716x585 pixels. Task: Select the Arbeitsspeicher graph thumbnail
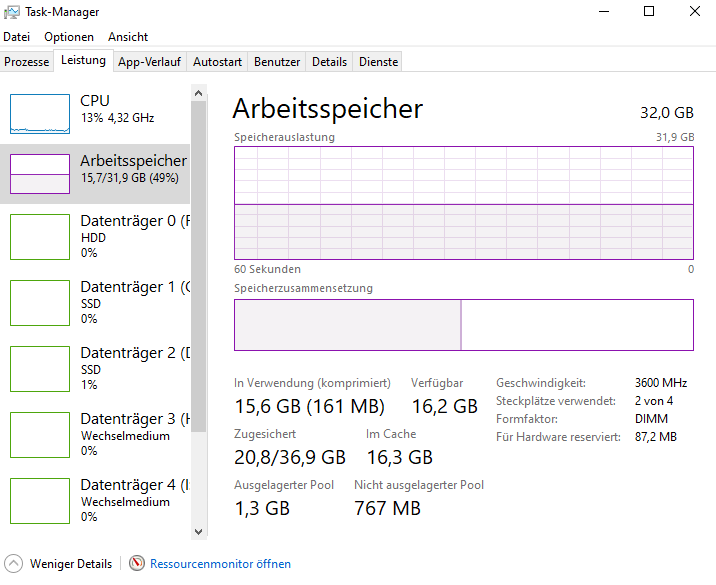click(x=40, y=173)
